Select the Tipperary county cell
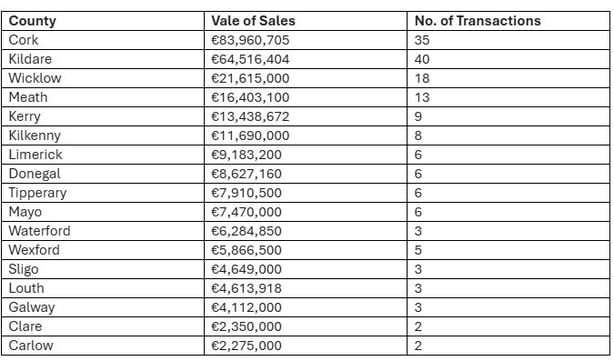Screen dimensions: 614x361 pos(103,193)
